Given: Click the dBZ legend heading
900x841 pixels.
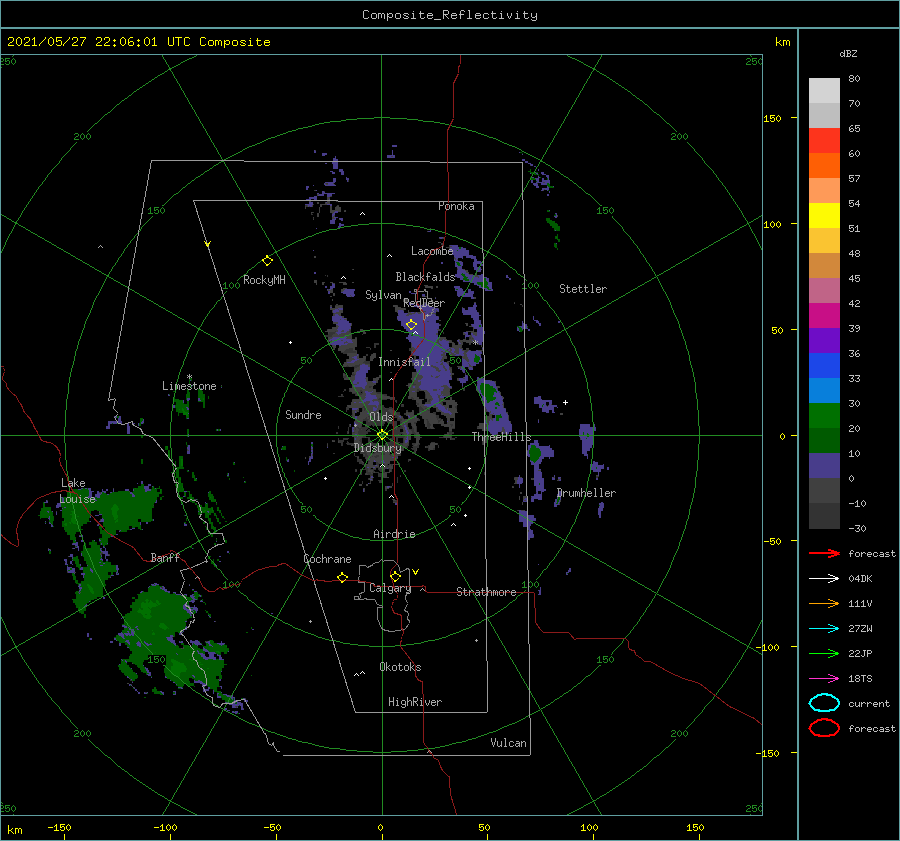Looking at the screenshot, I should (848, 53).
